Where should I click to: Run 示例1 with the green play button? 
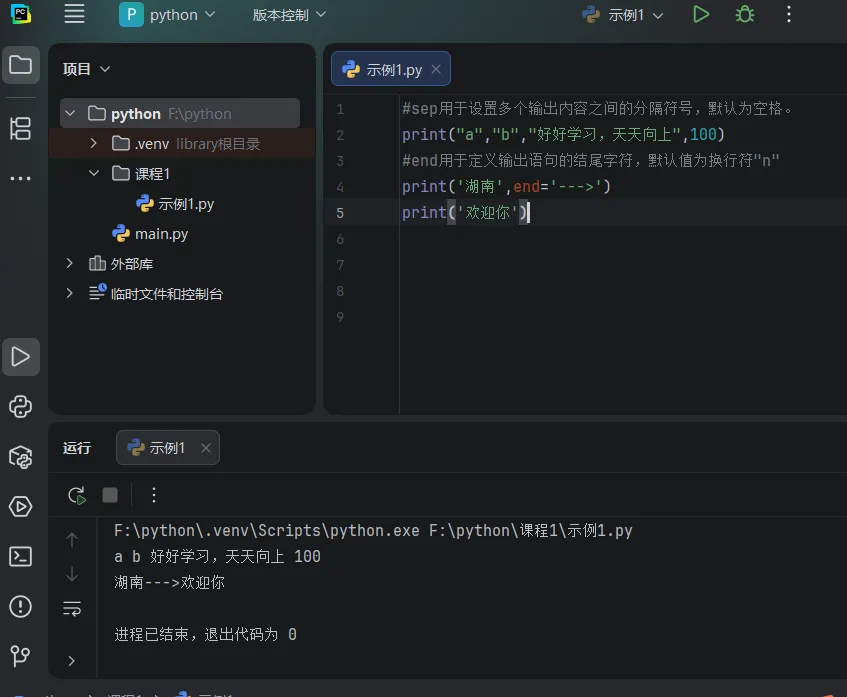(701, 14)
